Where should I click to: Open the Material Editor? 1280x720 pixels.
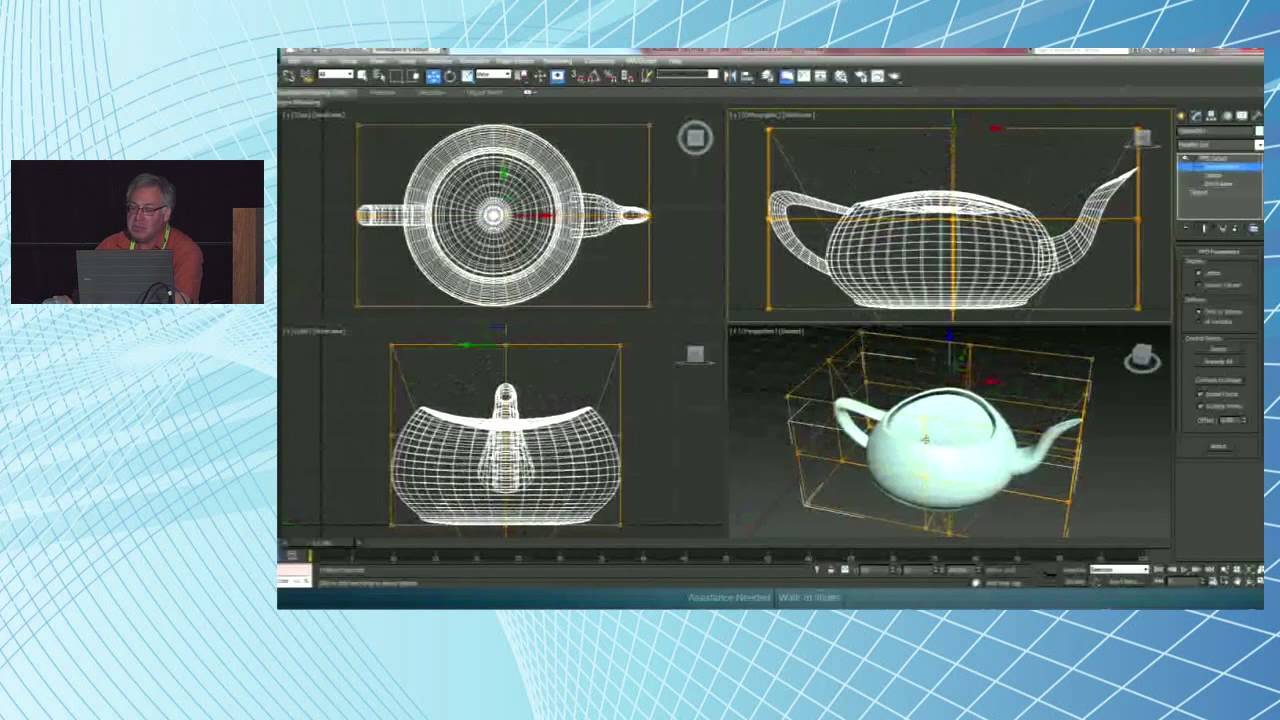point(840,76)
